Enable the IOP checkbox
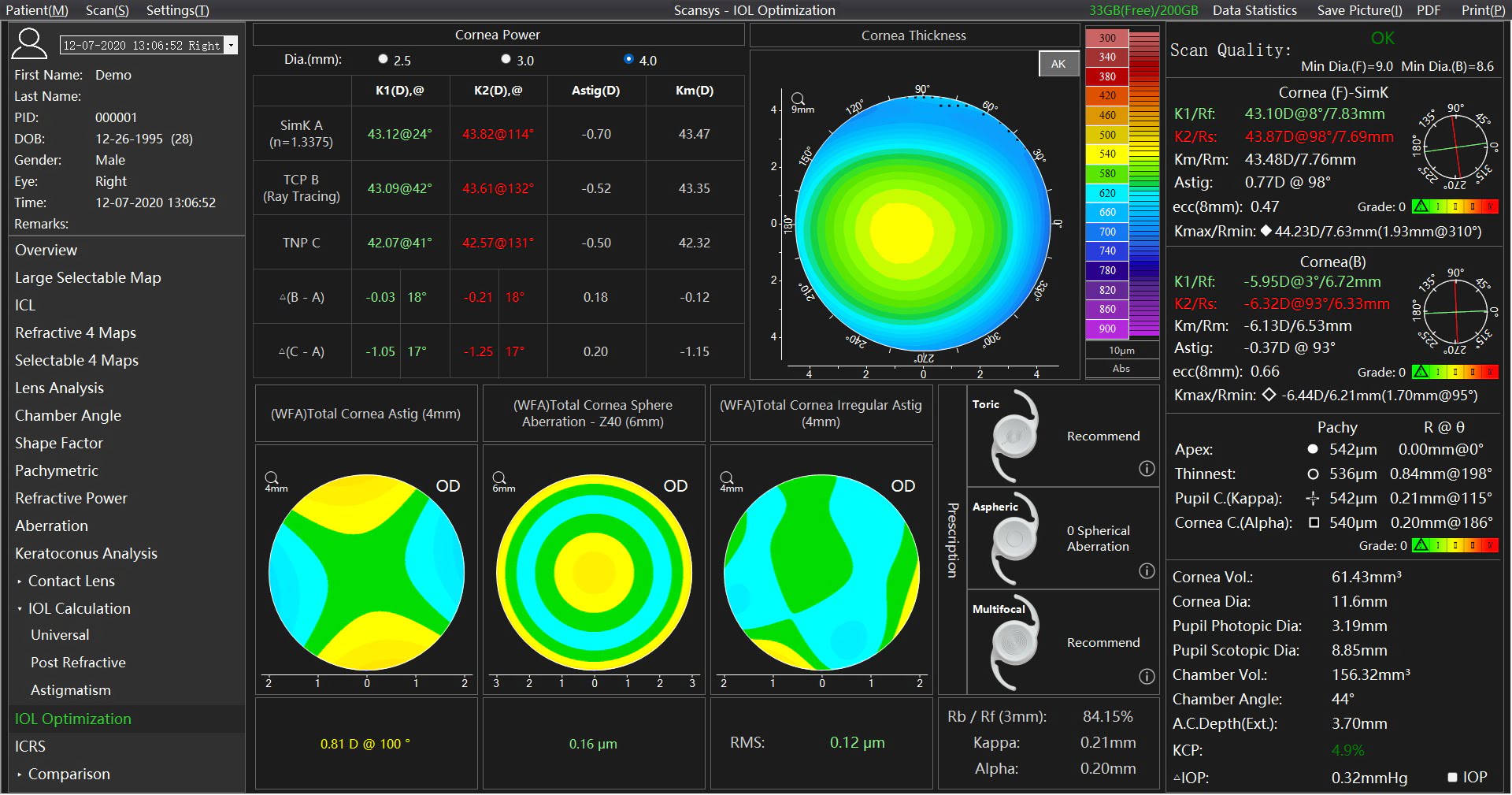 click(x=1453, y=777)
